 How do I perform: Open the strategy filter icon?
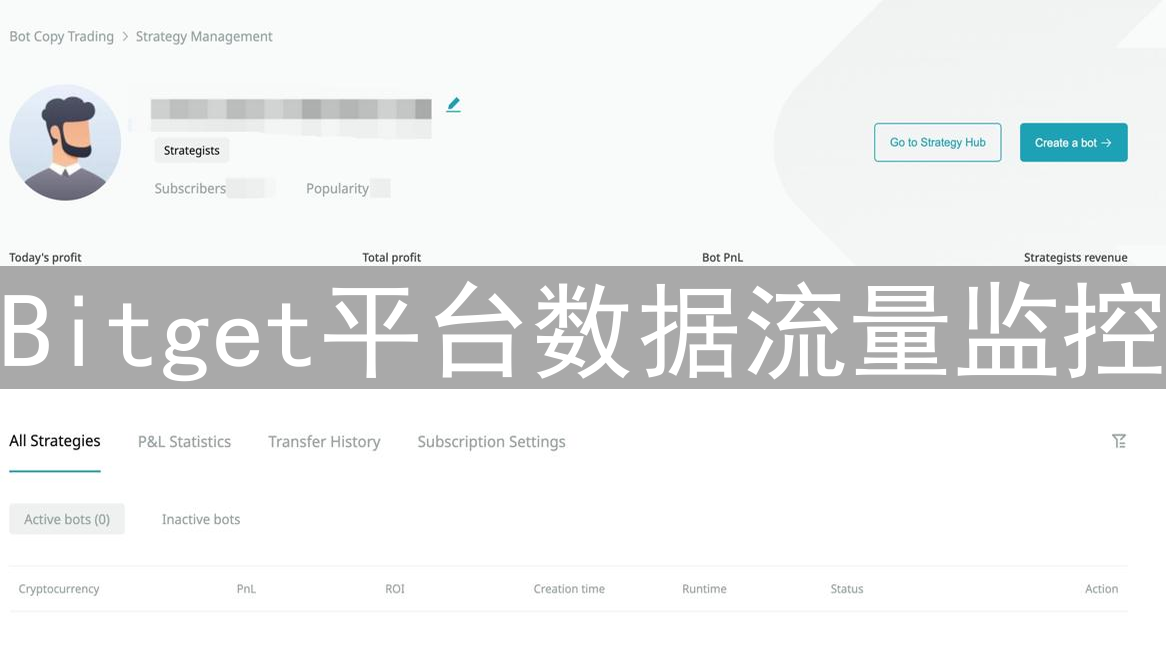click(1118, 441)
